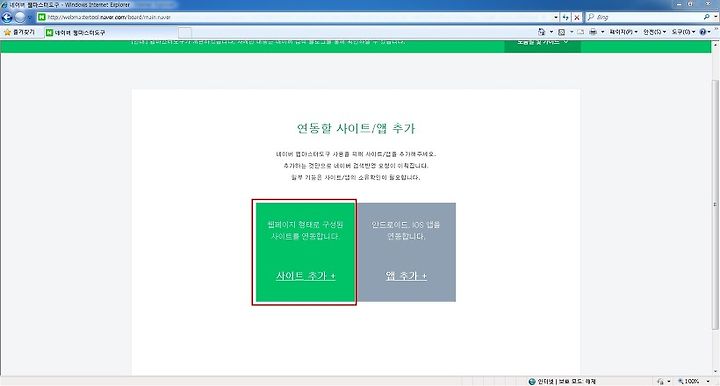Open the 안전(S) menu

(654, 32)
